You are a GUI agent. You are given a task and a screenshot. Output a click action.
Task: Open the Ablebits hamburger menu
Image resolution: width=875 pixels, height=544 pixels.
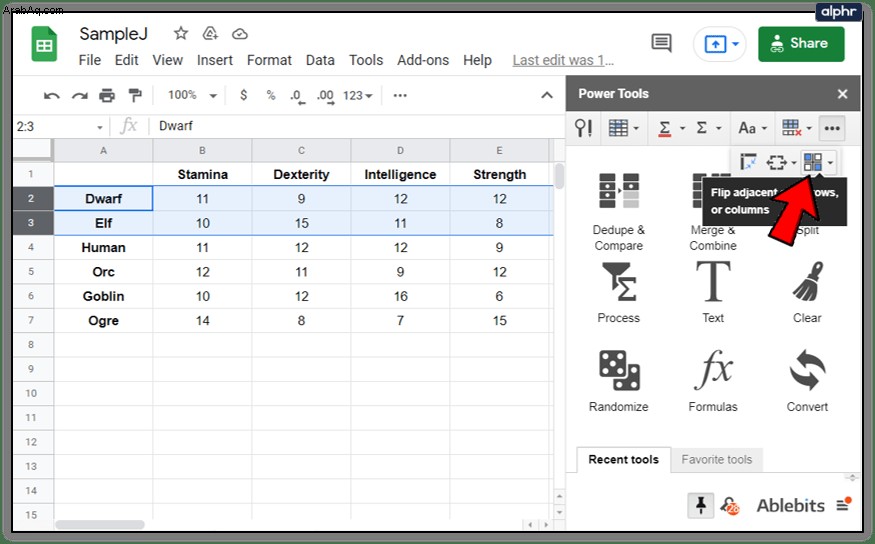point(843,504)
